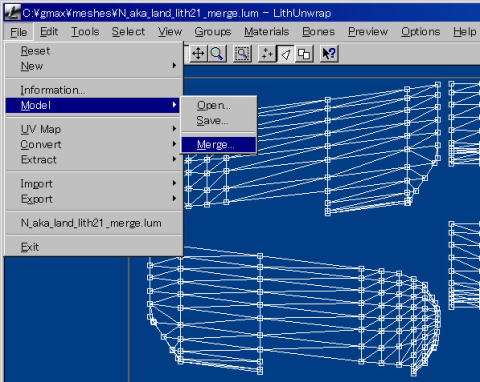Activate the context help pointer icon
This screenshot has height=382, width=480.
click(x=329, y=54)
